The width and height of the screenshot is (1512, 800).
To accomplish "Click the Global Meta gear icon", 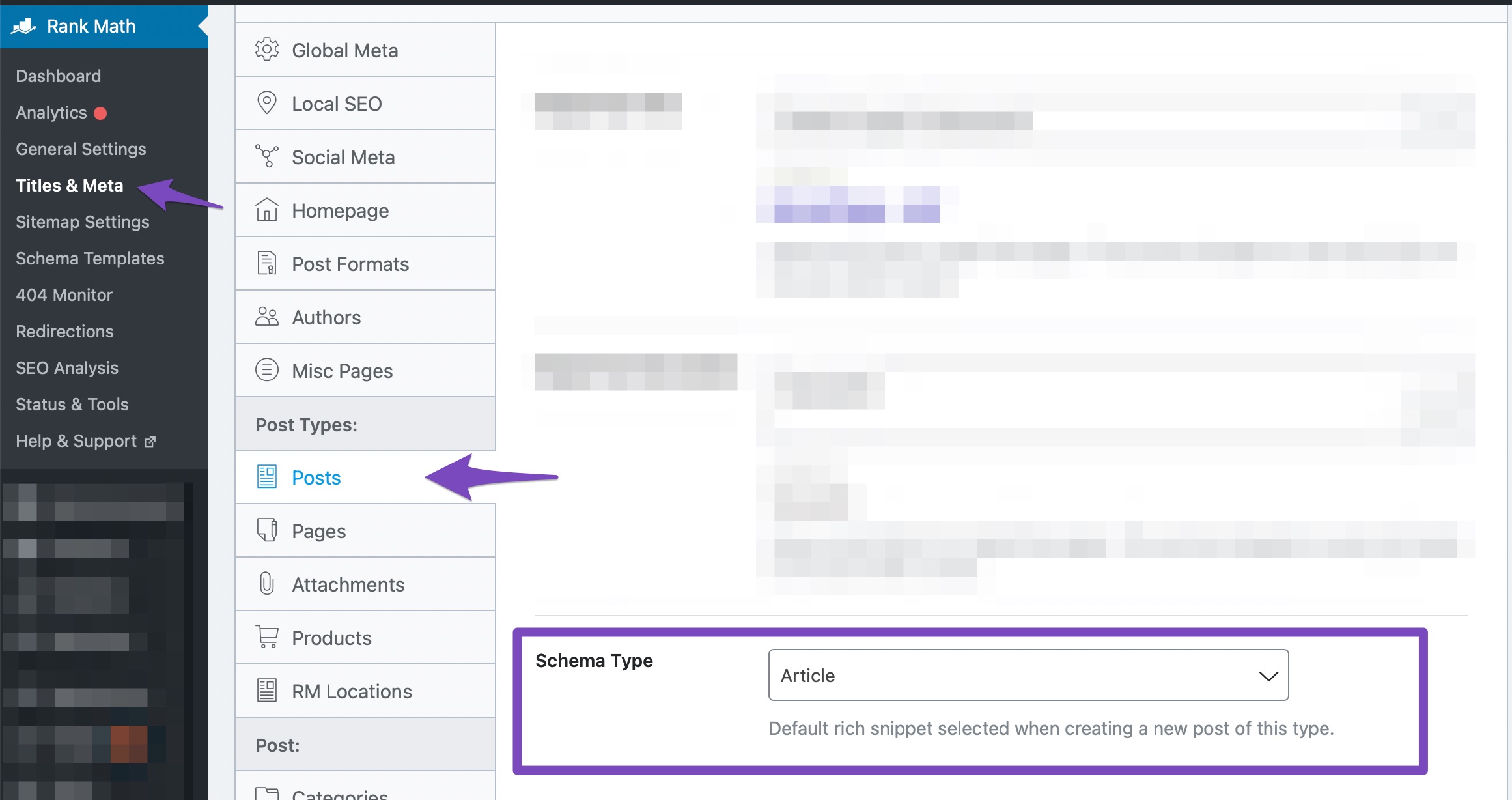I will coord(266,50).
